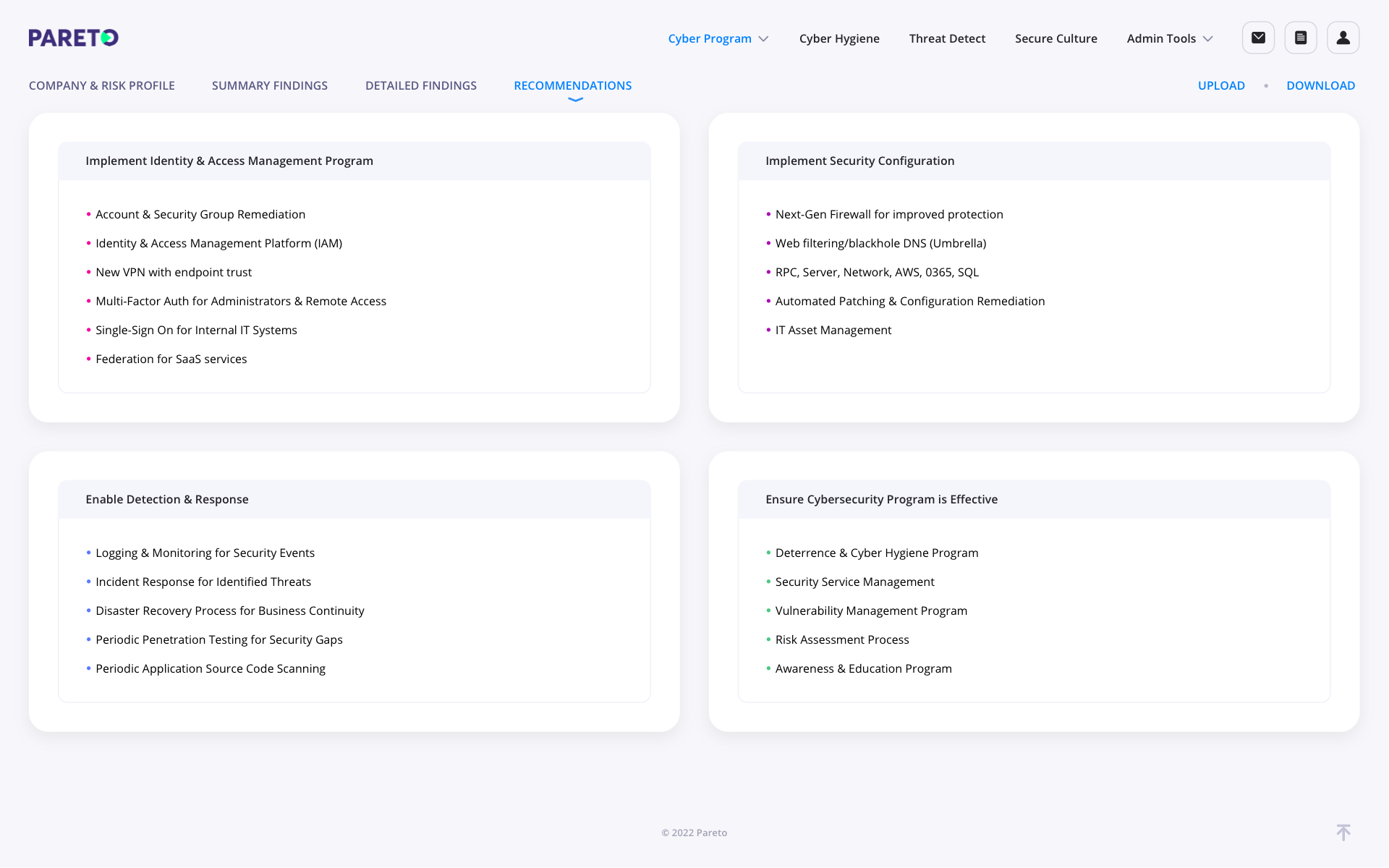This screenshot has height=868, width=1389.
Task: Select Periodic Application Source Code Scanning
Action: [x=211, y=668]
